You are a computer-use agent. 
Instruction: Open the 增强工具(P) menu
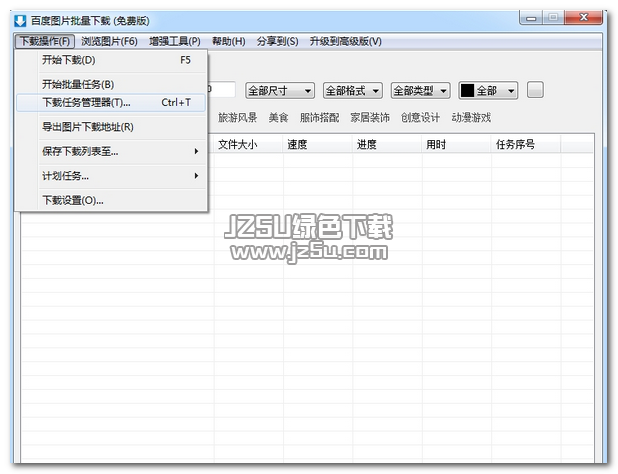pos(175,41)
